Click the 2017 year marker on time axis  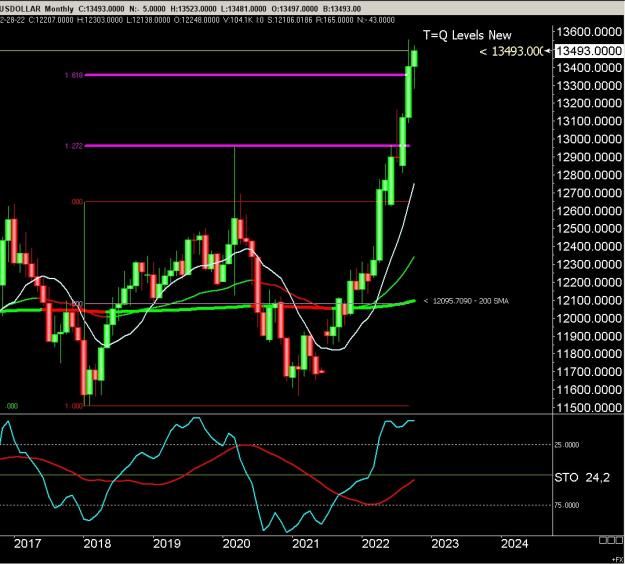[27, 544]
